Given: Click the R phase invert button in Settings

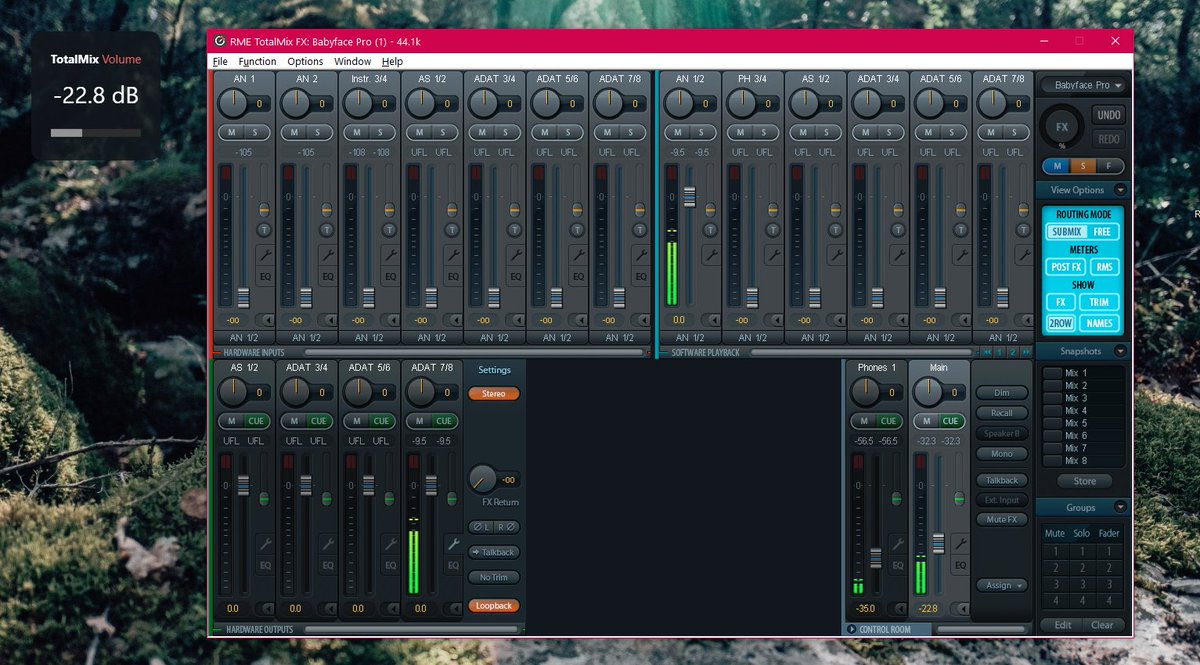Looking at the screenshot, I should (506, 527).
